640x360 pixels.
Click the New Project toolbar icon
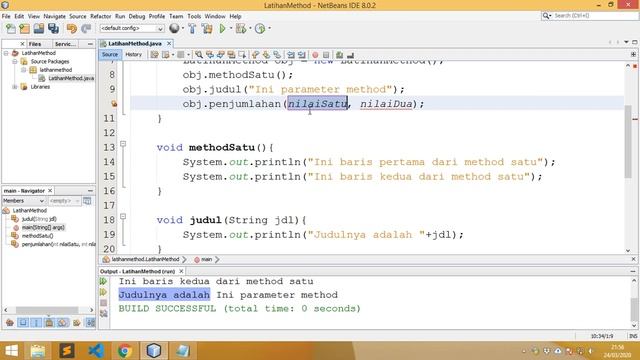(x=24, y=29)
